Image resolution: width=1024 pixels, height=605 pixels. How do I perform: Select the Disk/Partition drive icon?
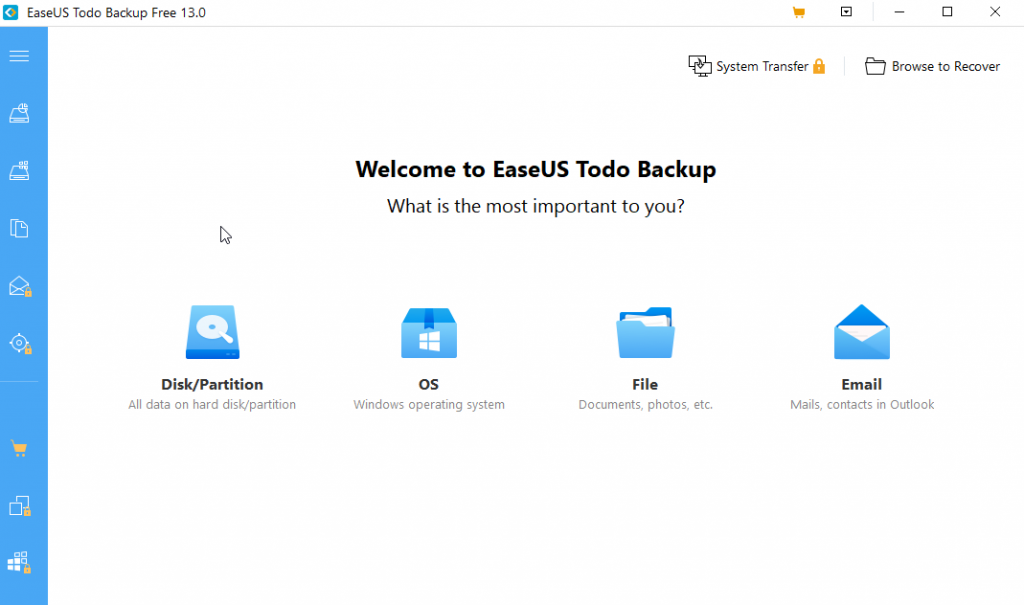click(x=212, y=332)
